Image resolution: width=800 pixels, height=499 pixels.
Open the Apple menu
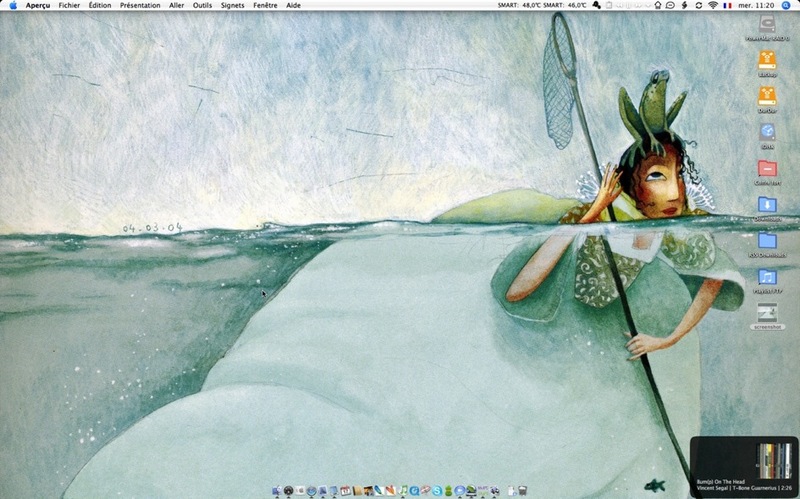(x=13, y=5)
